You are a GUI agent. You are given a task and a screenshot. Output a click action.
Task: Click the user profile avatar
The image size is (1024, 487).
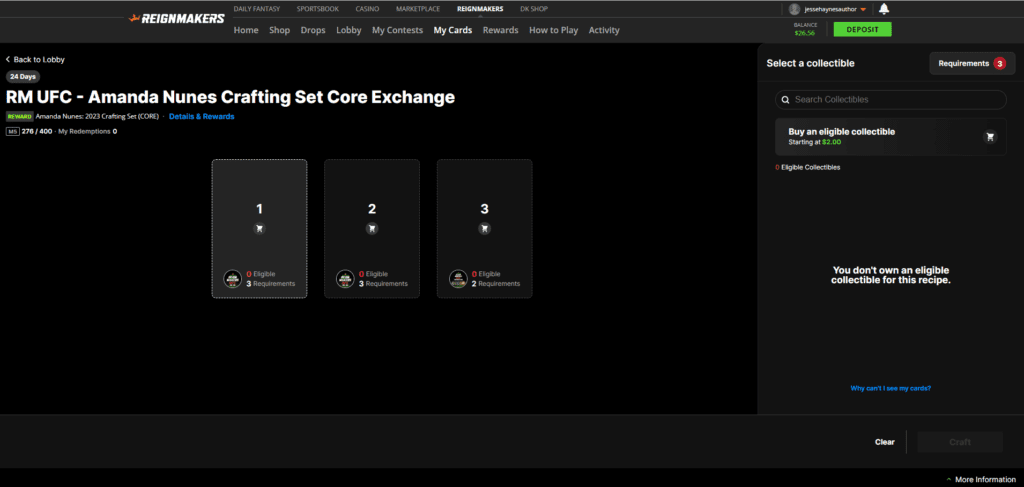(794, 9)
